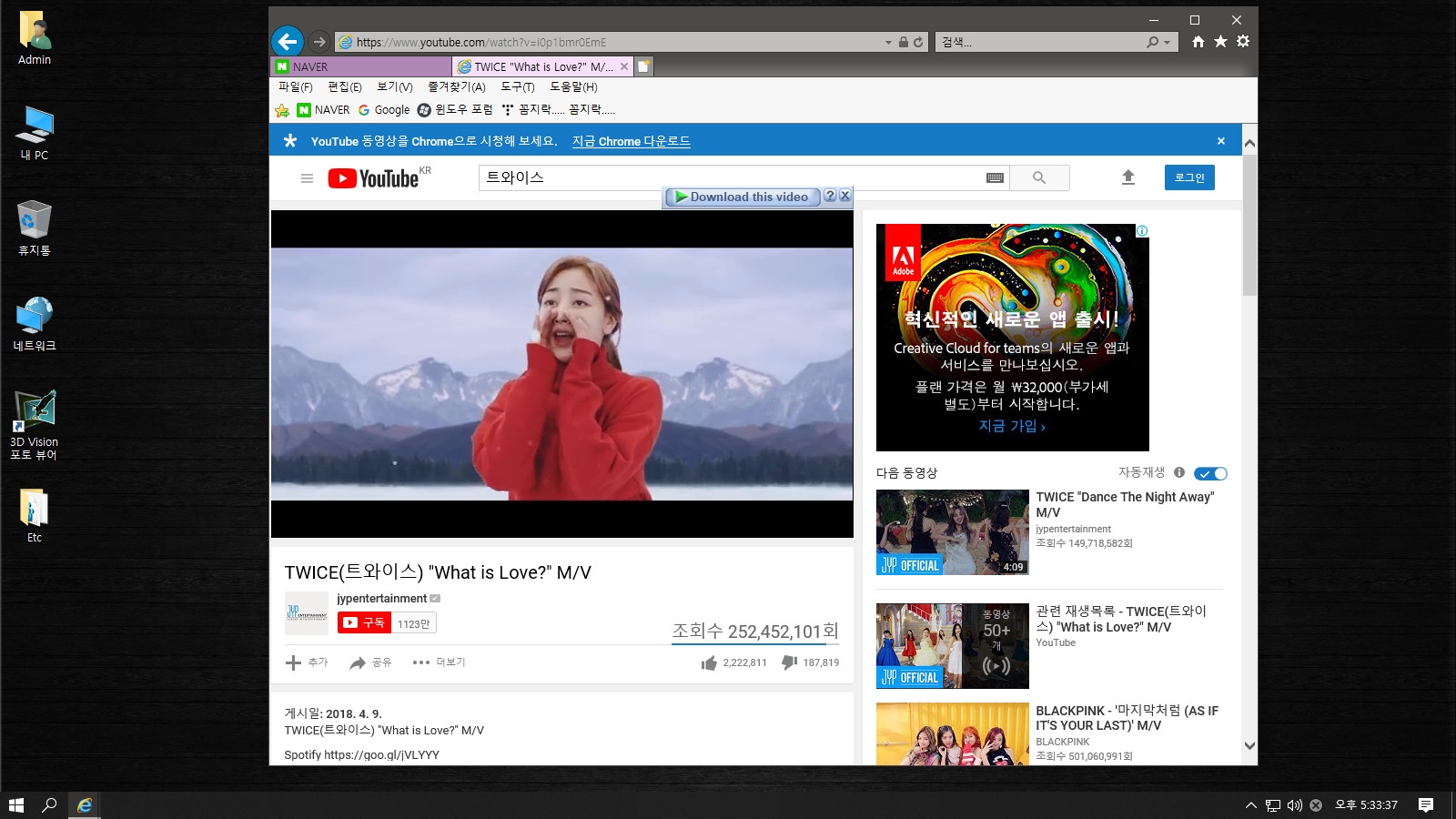Click the browser forward arrow button

click(x=318, y=42)
